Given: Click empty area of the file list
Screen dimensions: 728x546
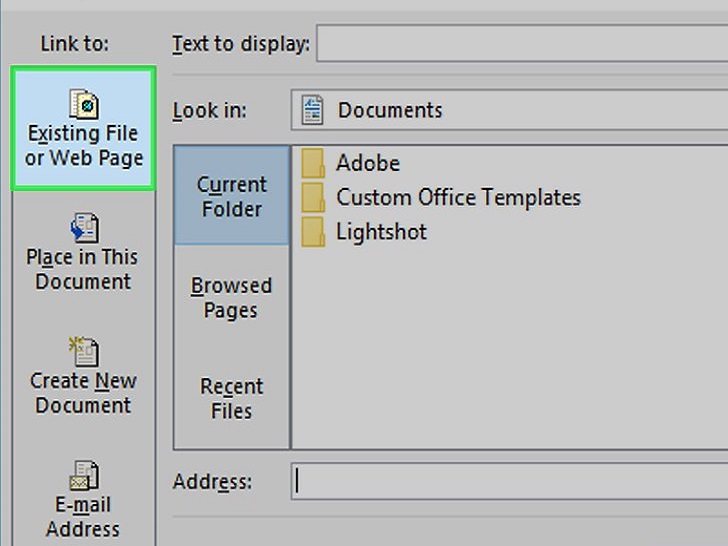Looking at the screenshot, I should pyautogui.click(x=511, y=348).
